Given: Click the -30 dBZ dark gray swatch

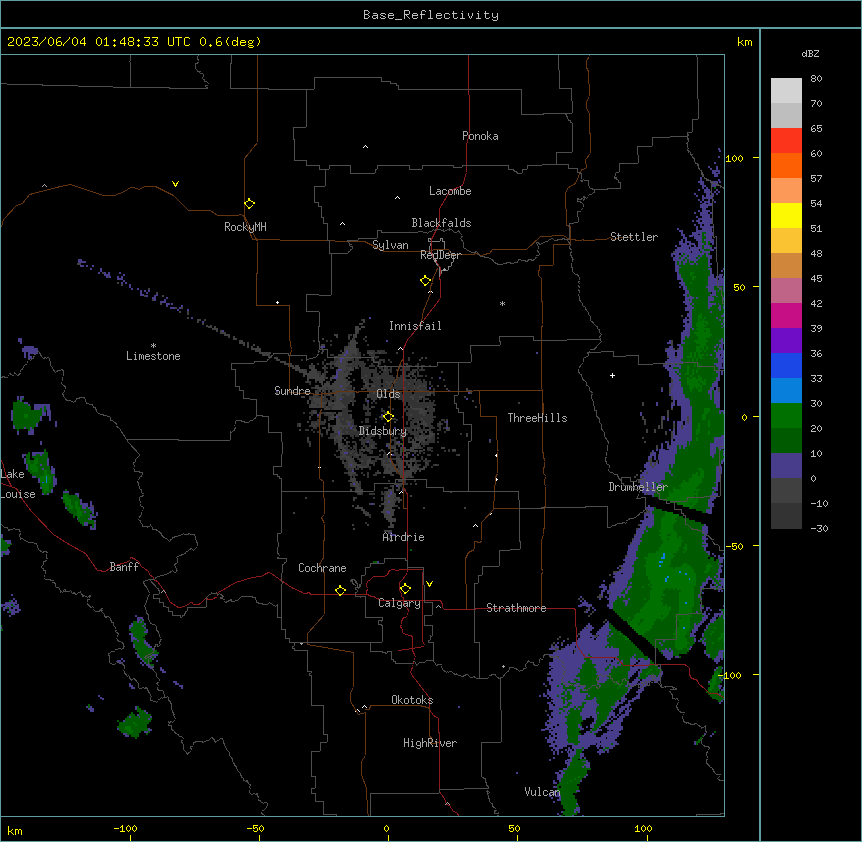Looking at the screenshot, I should pyautogui.click(x=786, y=516).
